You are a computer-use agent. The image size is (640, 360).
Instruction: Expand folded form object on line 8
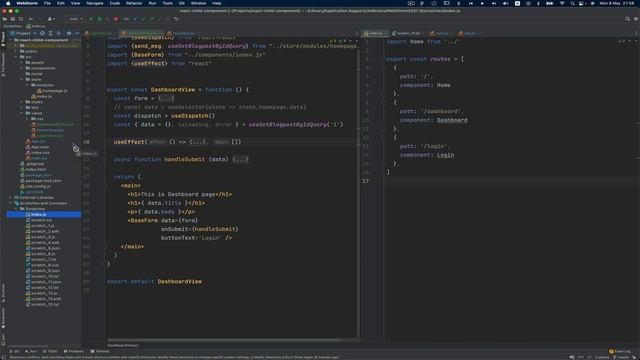(x=166, y=98)
